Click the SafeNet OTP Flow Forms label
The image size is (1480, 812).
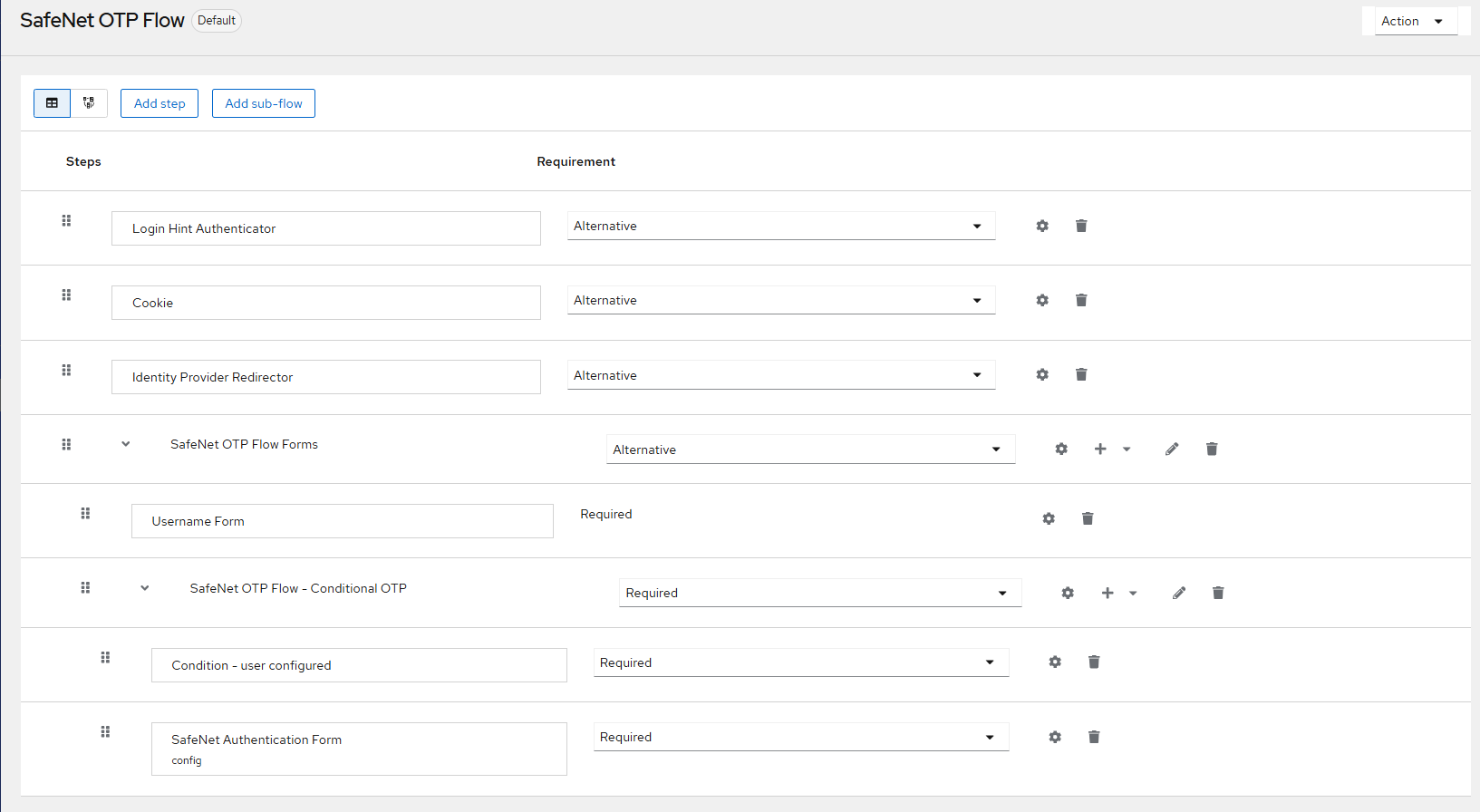click(244, 444)
